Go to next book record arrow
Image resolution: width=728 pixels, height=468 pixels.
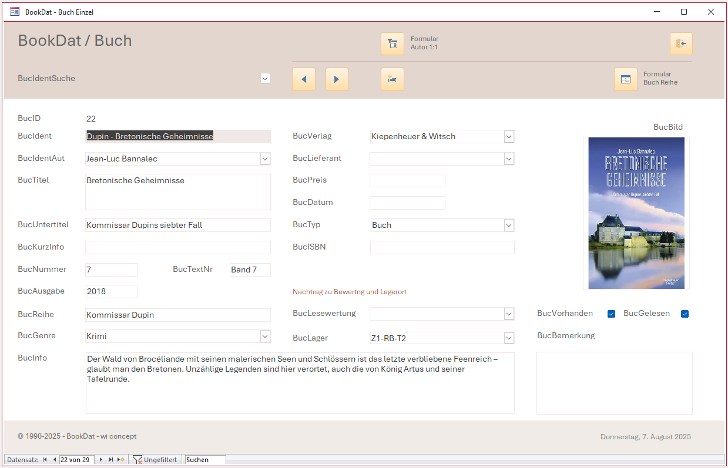click(x=337, y=79)
